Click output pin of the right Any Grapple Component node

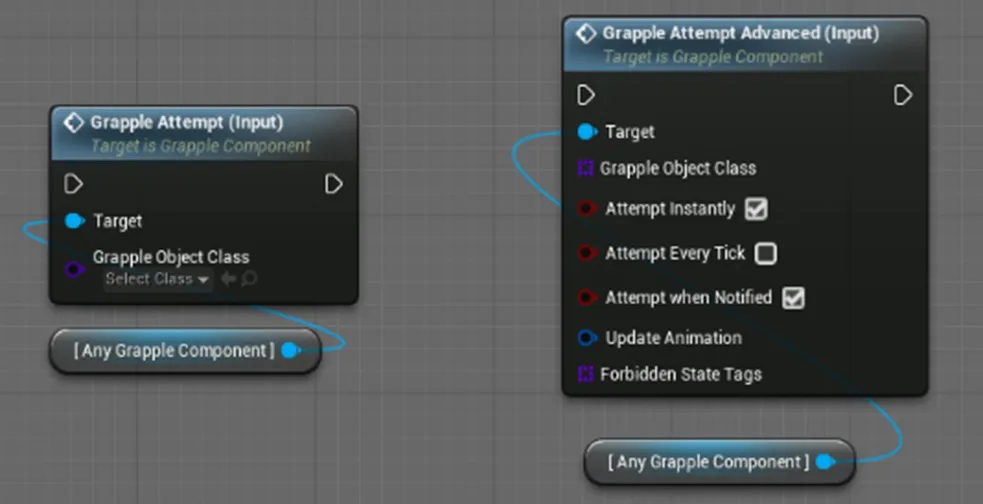(826, 462)
